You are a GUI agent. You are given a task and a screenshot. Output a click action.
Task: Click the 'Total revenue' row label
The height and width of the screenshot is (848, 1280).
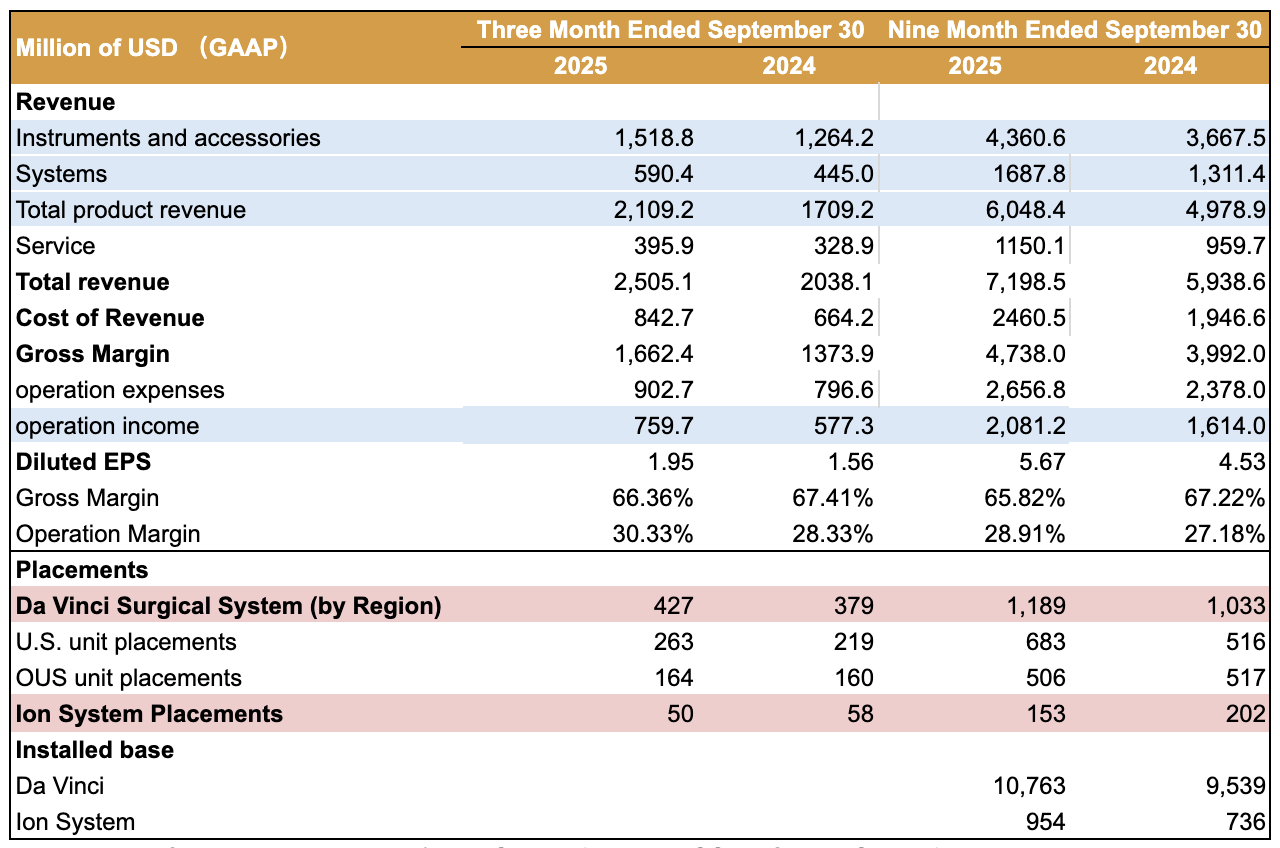pos(93,282)
